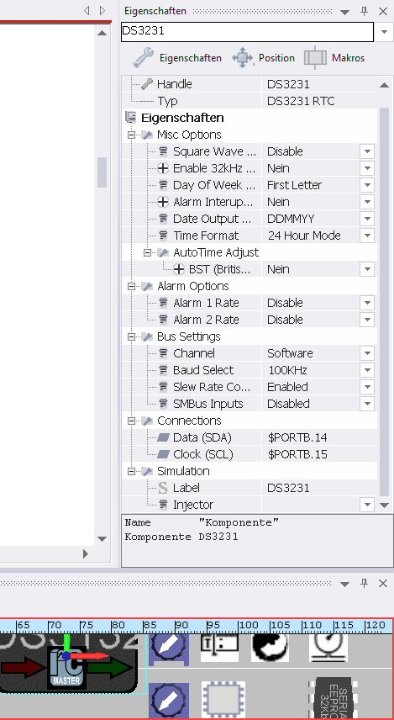Open the Alarm Interrupt value dropdown
The image size is (394, 720).
[367, 202]
